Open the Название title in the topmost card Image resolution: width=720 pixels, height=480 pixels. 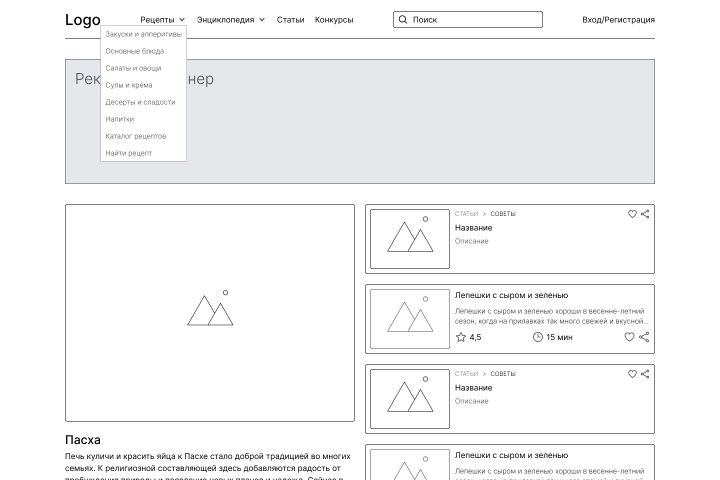473,227
